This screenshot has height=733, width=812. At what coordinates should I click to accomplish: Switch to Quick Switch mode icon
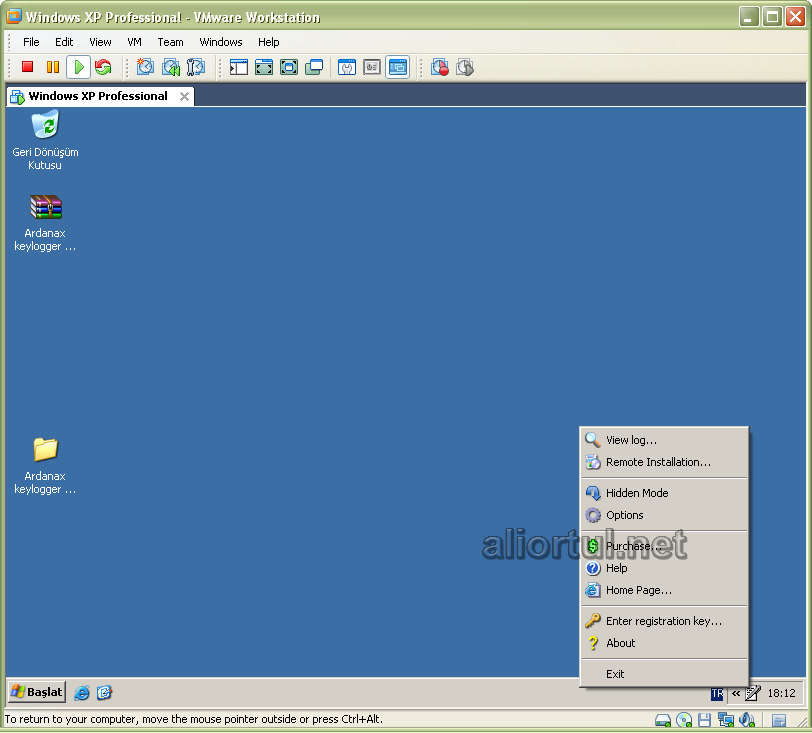[264, 67]
